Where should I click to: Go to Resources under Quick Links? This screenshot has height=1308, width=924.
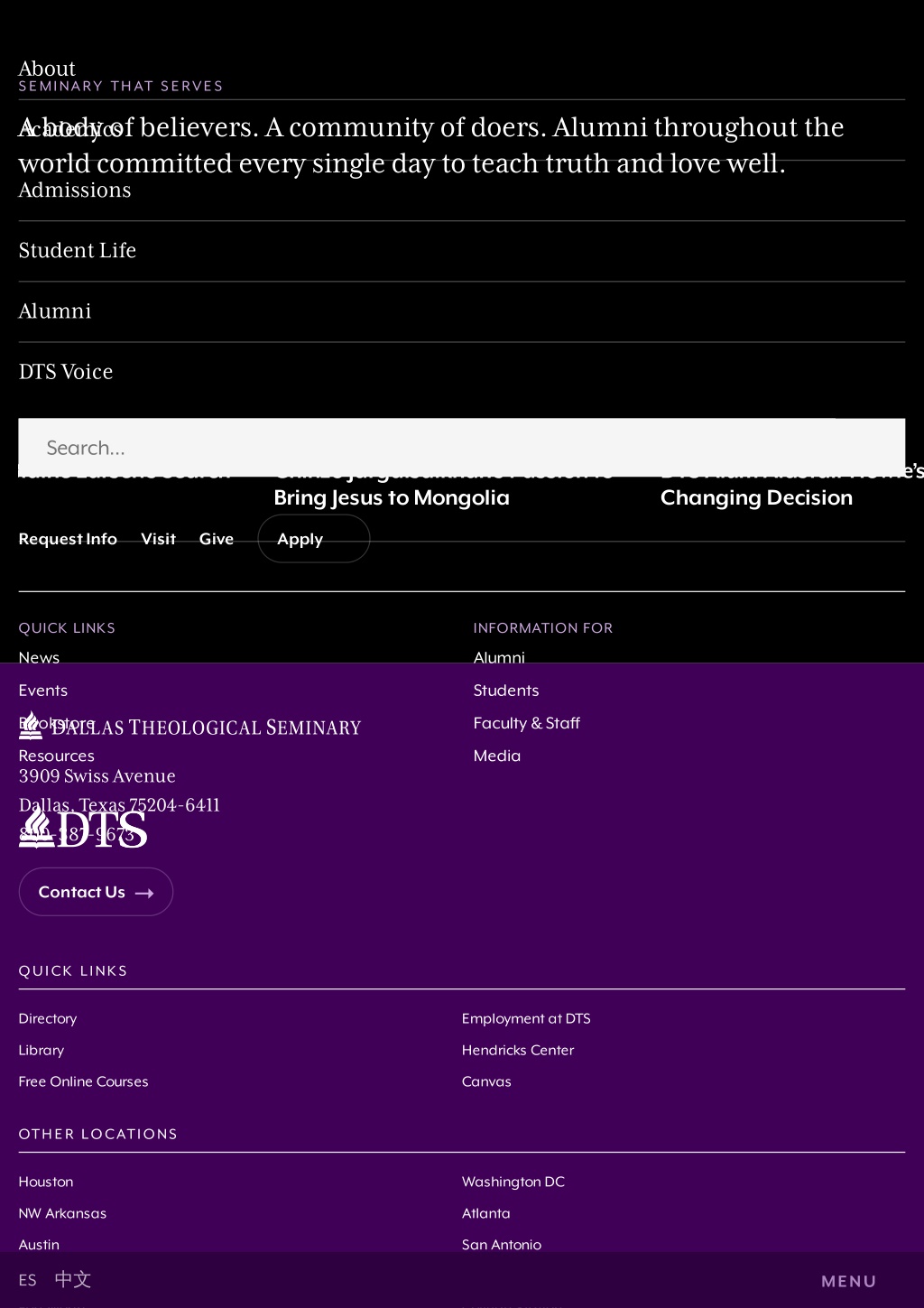[57, 756]
